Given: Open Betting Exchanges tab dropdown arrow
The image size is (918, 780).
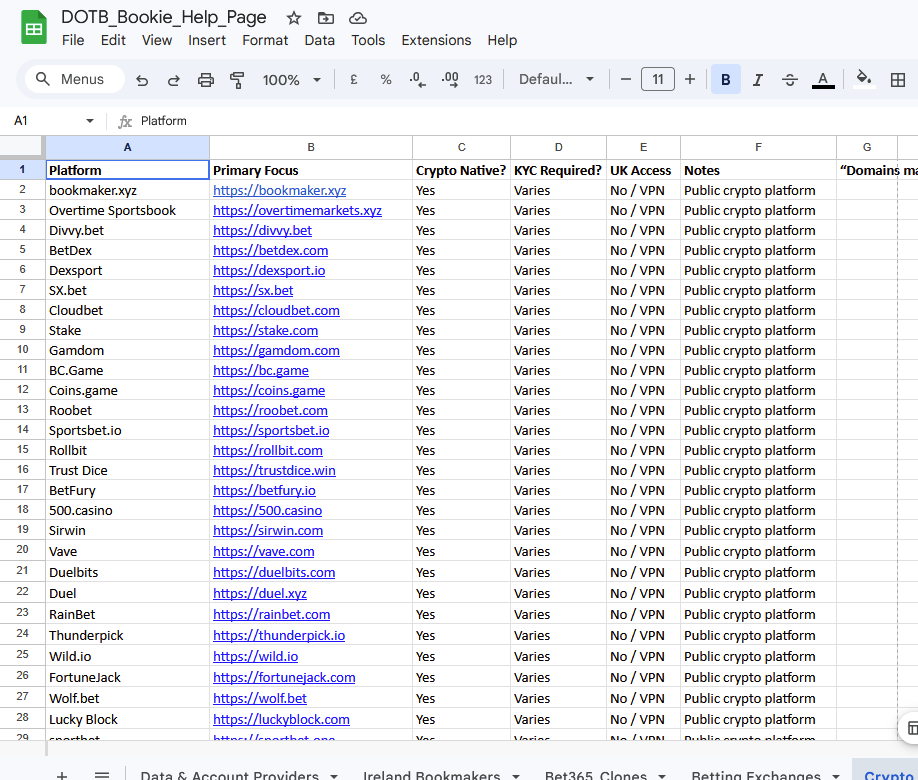Looking at the screenshot, I should click(835, 776).
